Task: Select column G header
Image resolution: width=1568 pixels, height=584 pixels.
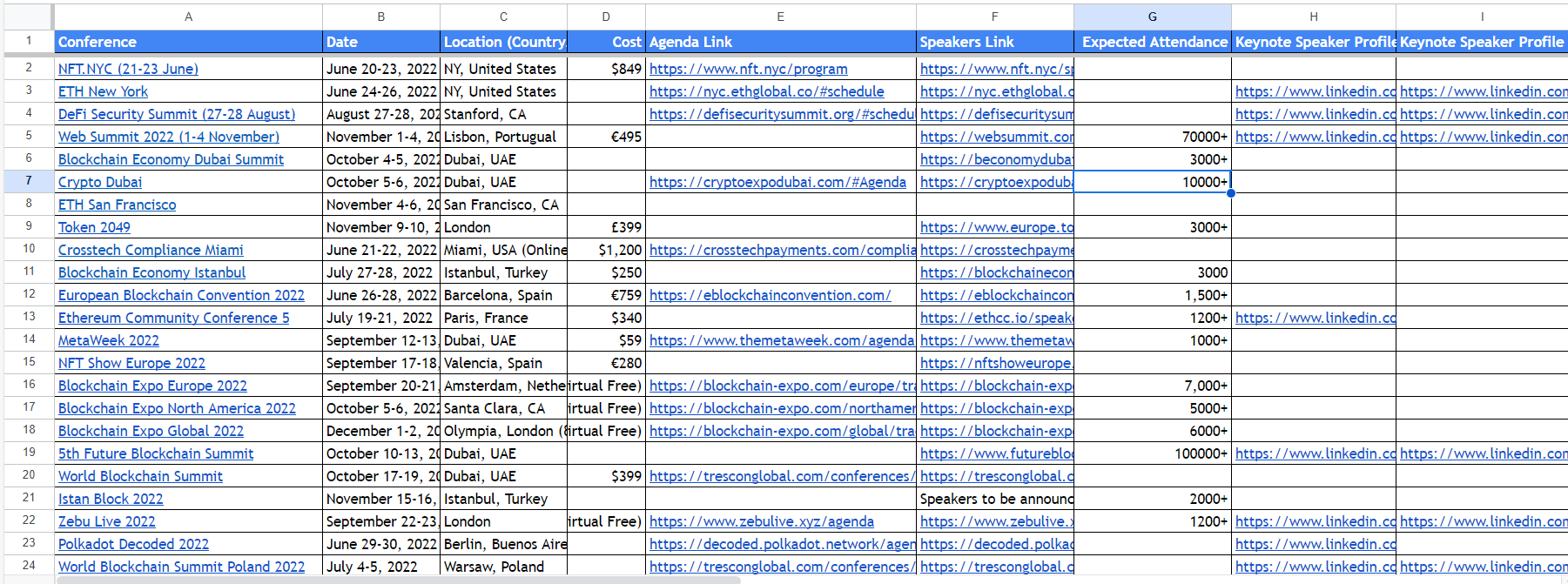Action: pyautogui.click(x=1153, y=17)
